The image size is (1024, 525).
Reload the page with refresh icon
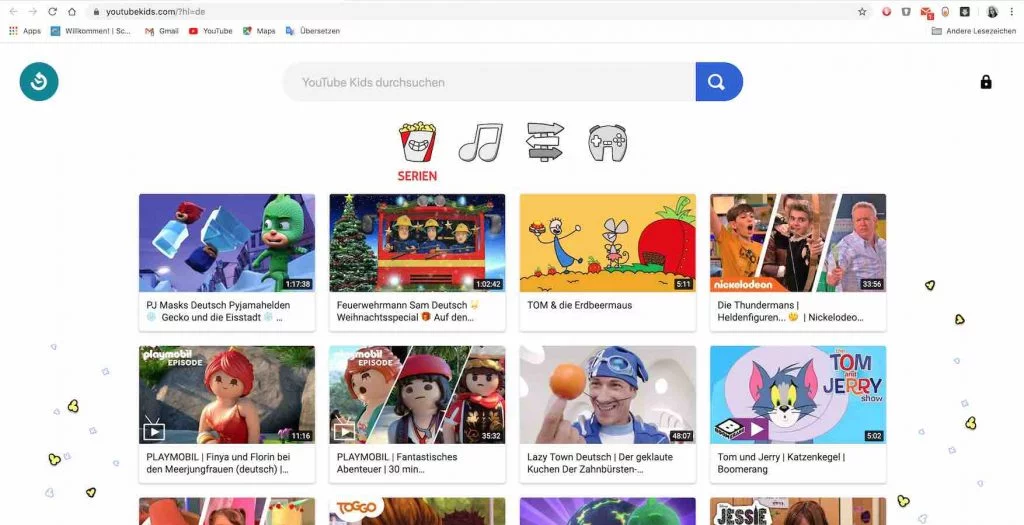pyautogui.click(x=52, y=12)
